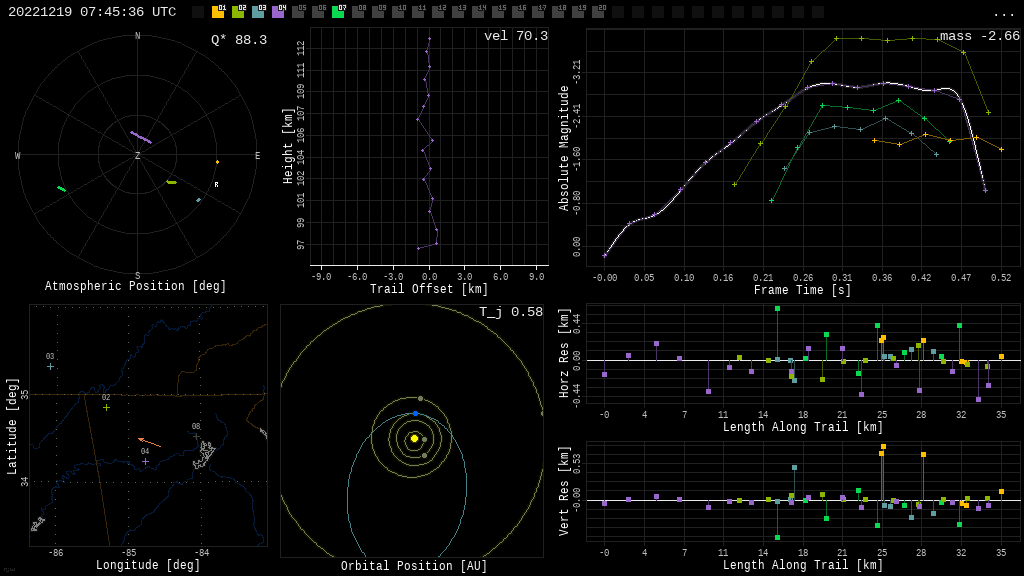Select station 02 cross on the map
Viewport: 1024px width, 576px height.
(x=106, y=407)
